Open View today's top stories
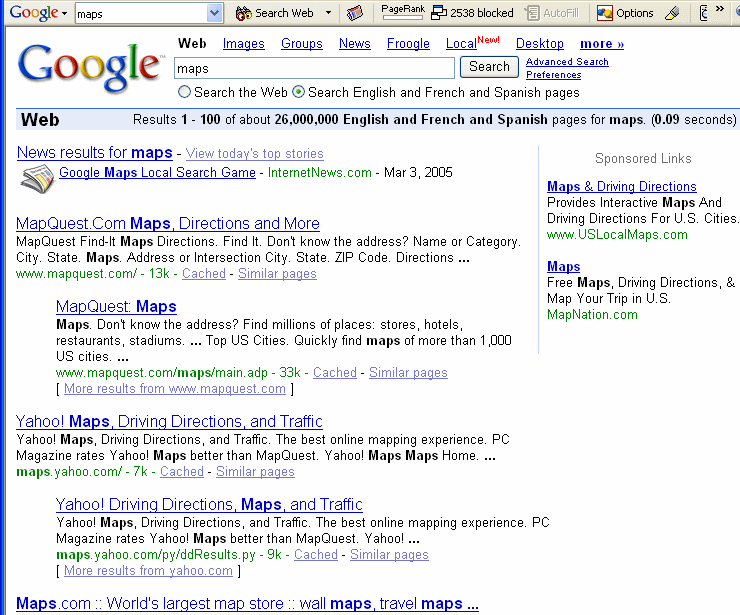This screenshot has height=615, width=740. [254, 153]
